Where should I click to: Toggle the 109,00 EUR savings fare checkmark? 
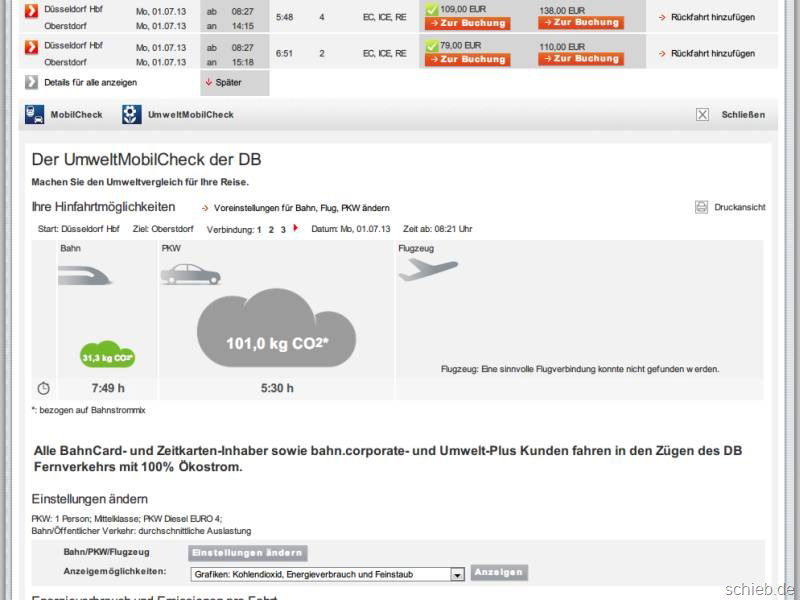432,10
